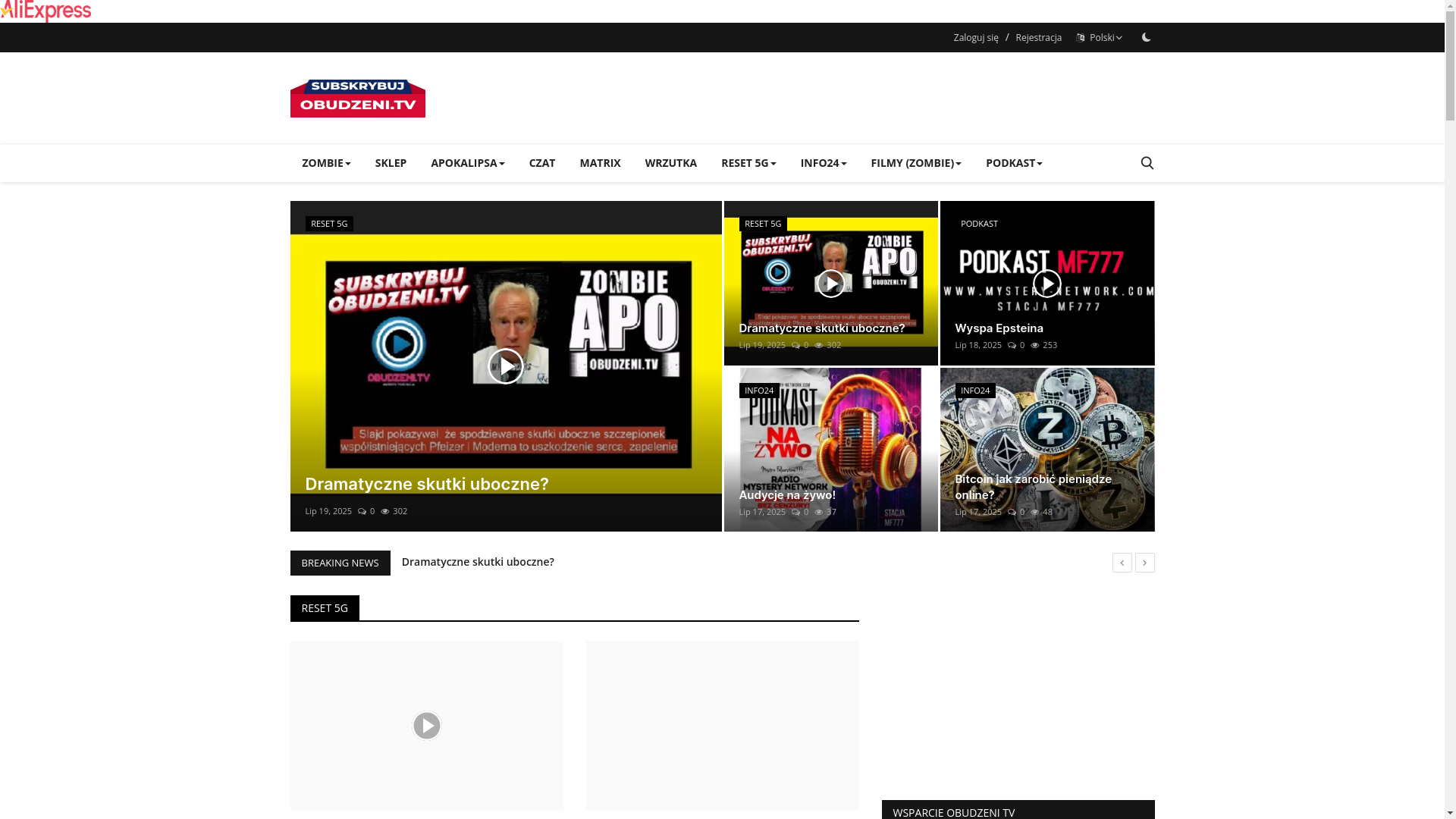Click the Lip 18, 2025 date
The image size is (1456, 819).
(978, 345)
